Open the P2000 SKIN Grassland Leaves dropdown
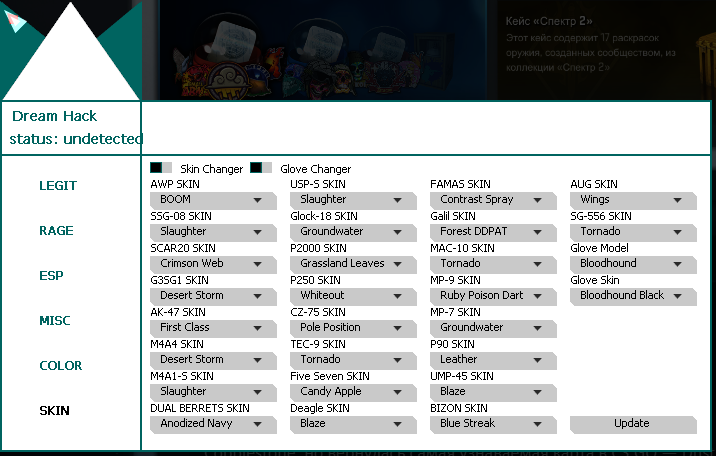The image size is (716, 456). click(x=353, y=265)
